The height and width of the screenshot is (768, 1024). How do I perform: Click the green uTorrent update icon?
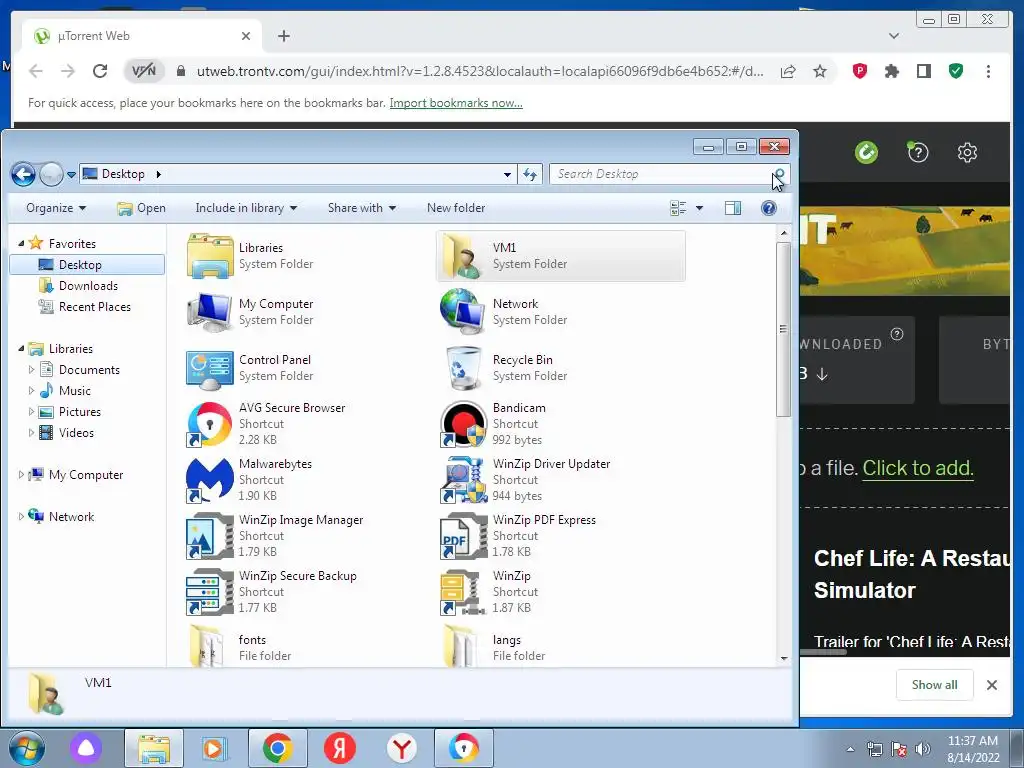(867, 153)
